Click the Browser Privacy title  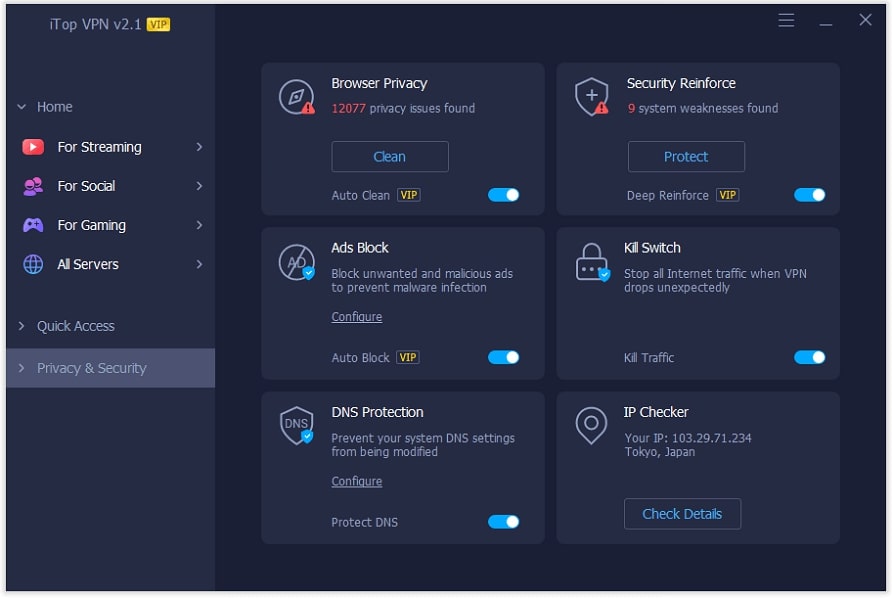pos(379,83)
